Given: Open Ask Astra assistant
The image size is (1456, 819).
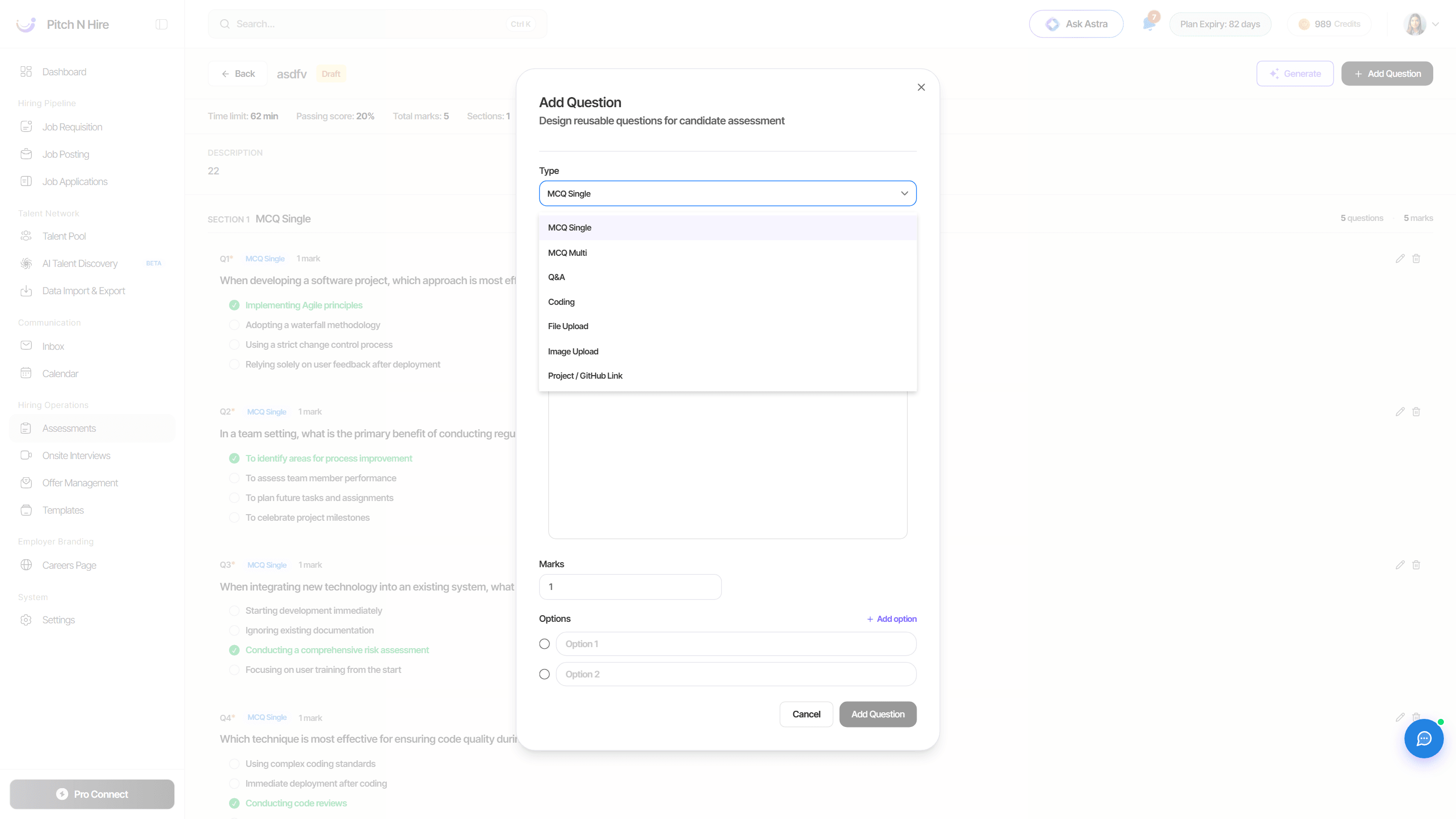Looking at the screenshot, I should [1076, 24].
